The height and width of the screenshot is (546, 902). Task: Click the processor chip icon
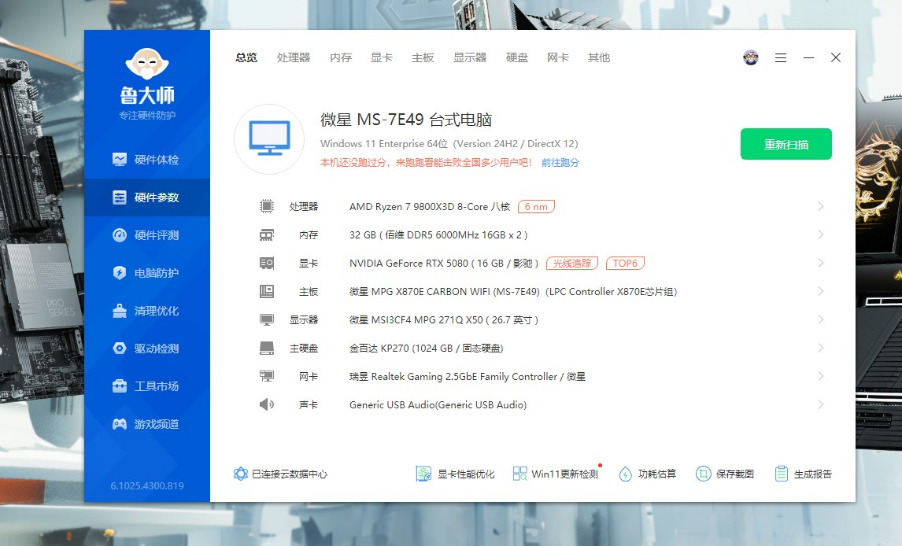266,206
